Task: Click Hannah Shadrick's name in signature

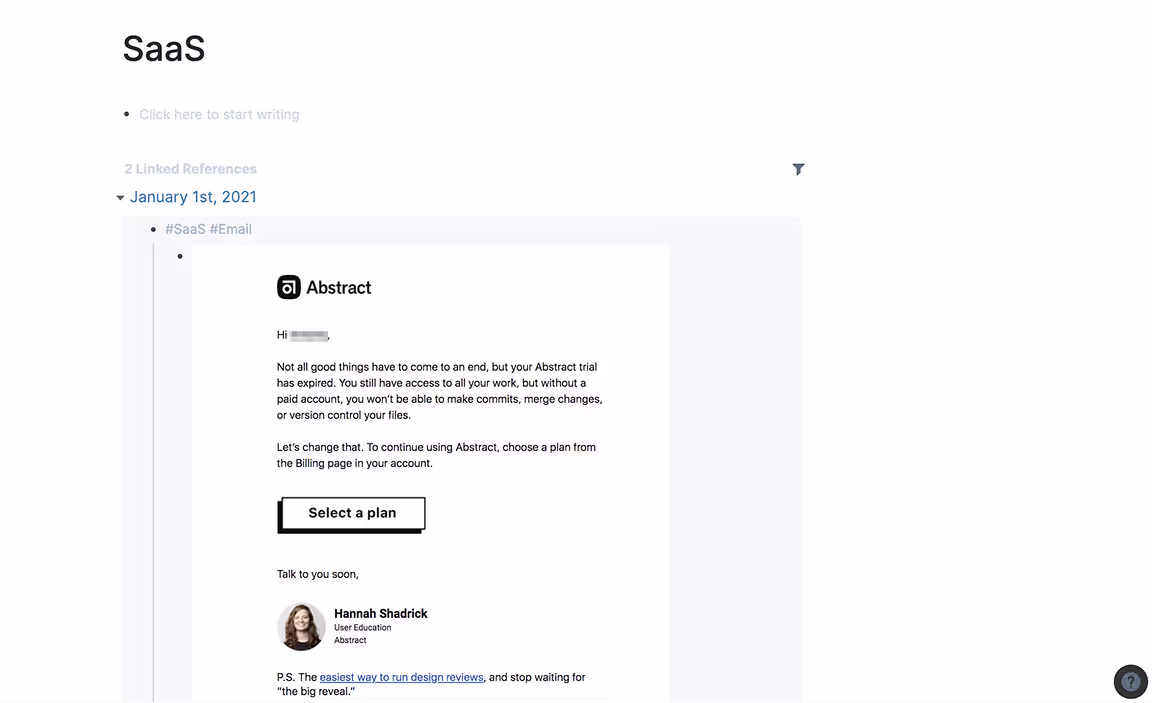Action: click(x=381, y=613)
